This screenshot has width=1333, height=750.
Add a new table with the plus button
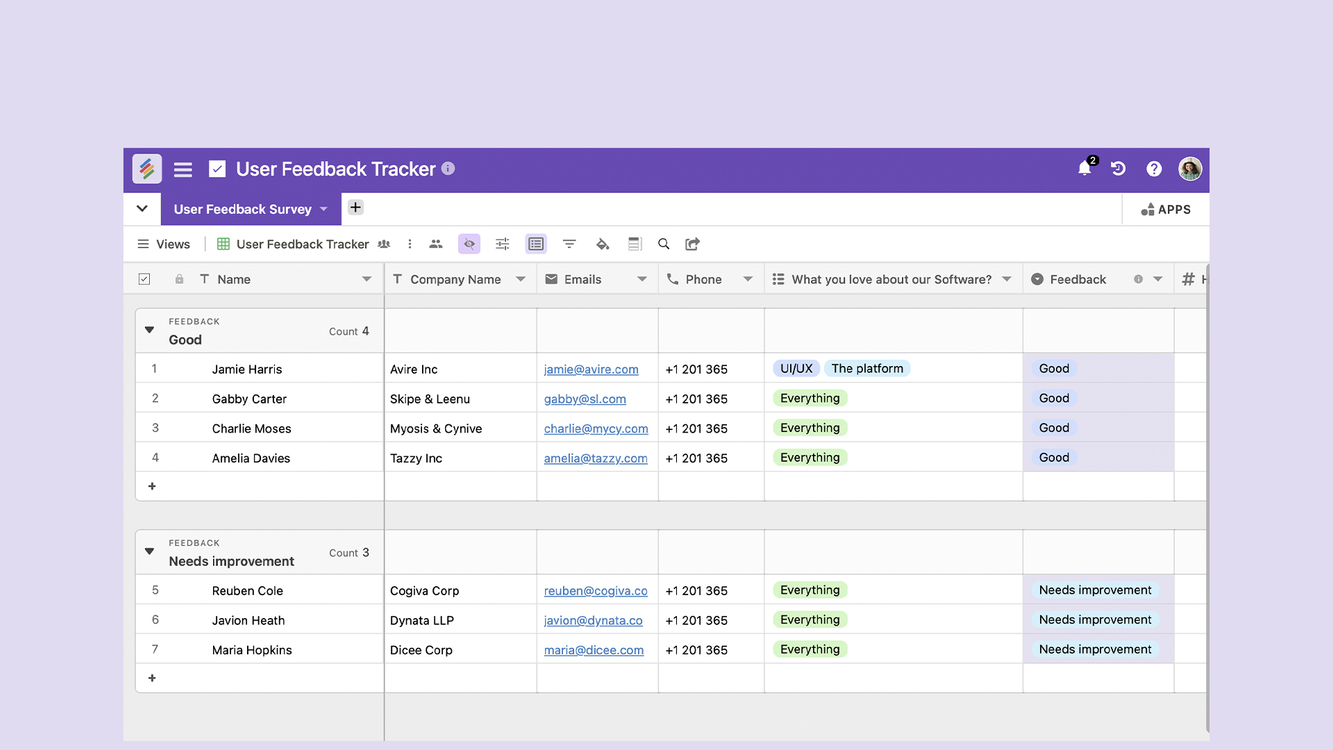click(355, 208)
